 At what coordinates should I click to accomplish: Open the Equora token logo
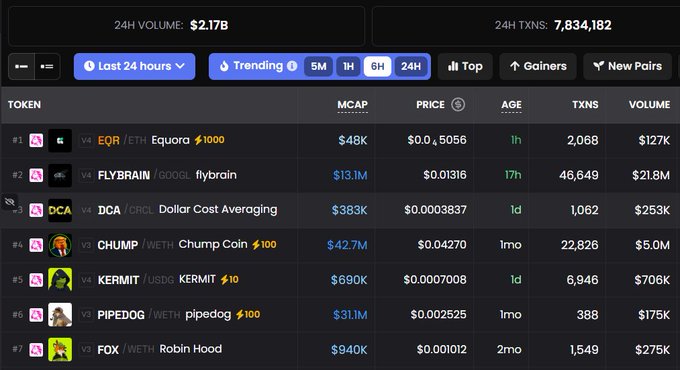point(60,140)
